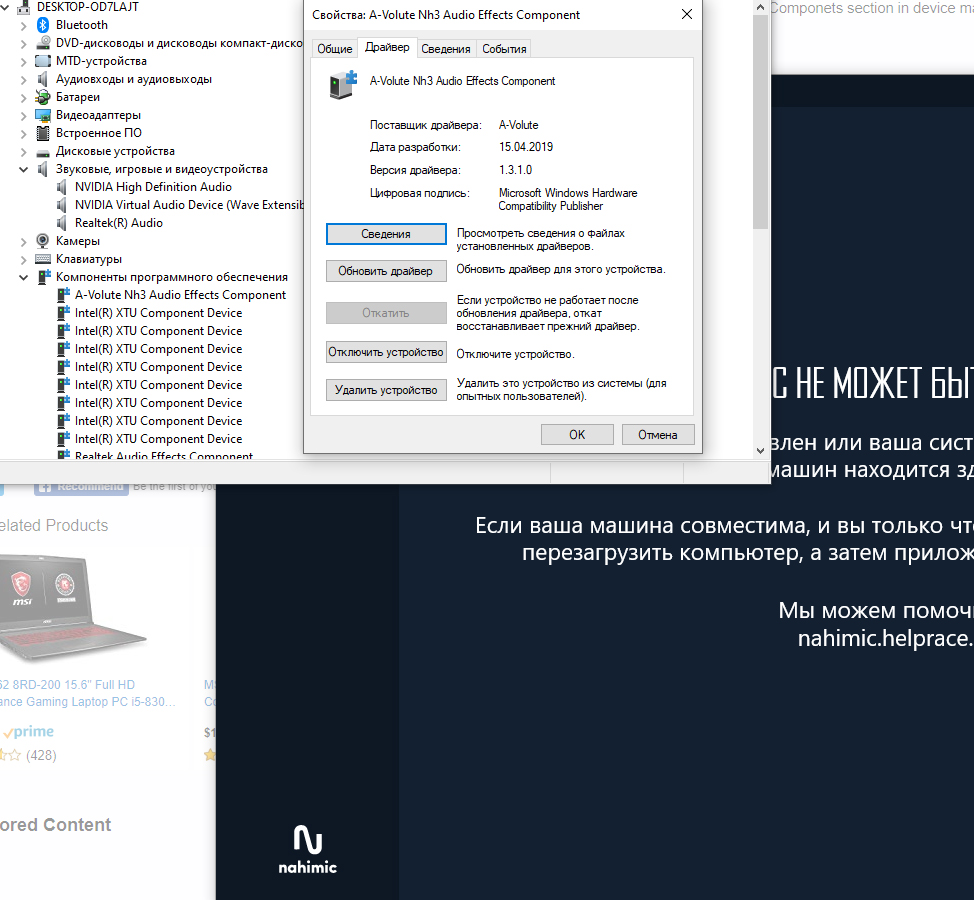Image resolution: width=974 pixels, height=900 pixels.
Task: Click driver version value 1.3.1.0
Action: point(516,170)
